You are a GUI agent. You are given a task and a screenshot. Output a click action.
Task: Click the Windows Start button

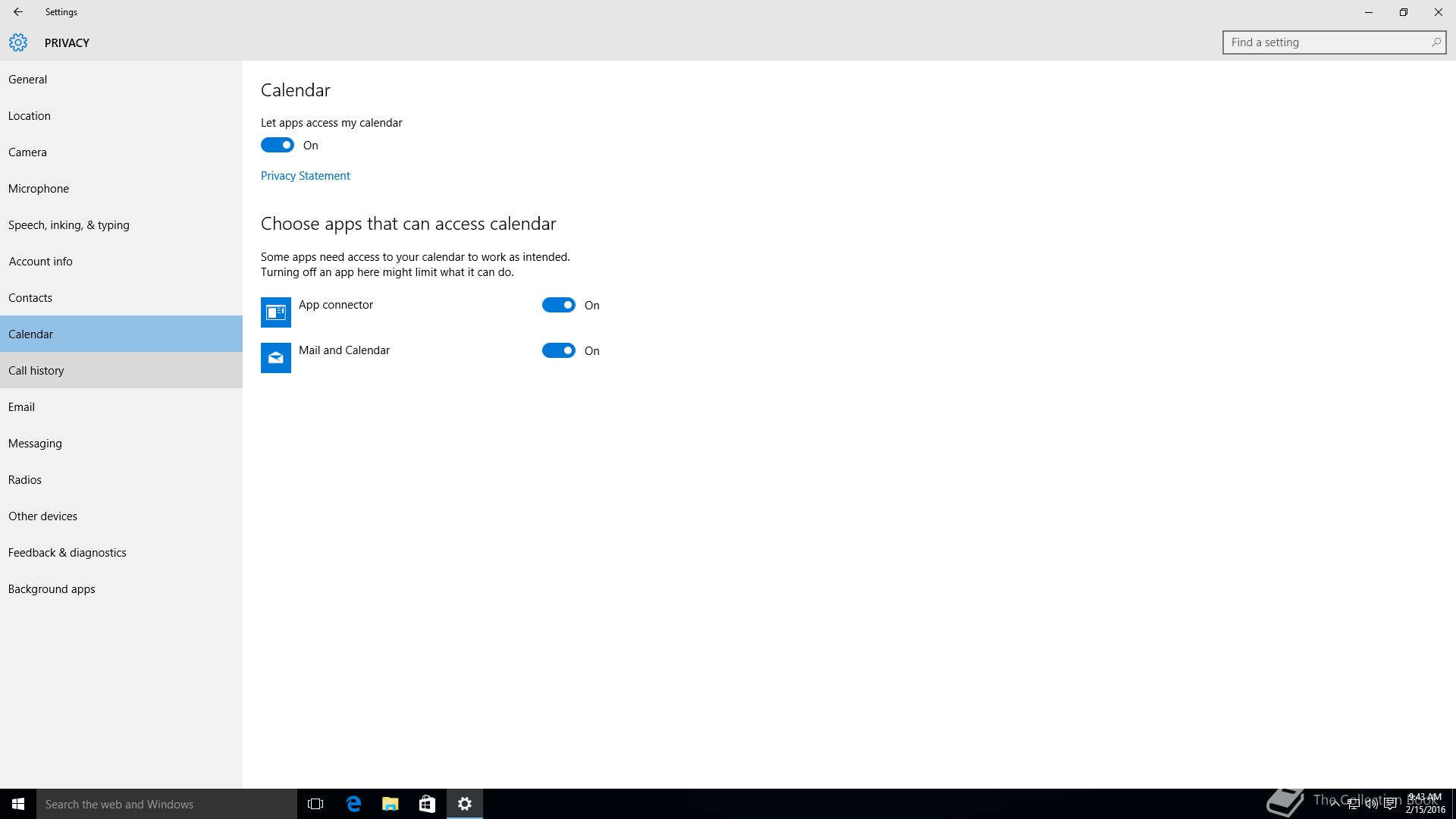[x=18, y=804]
